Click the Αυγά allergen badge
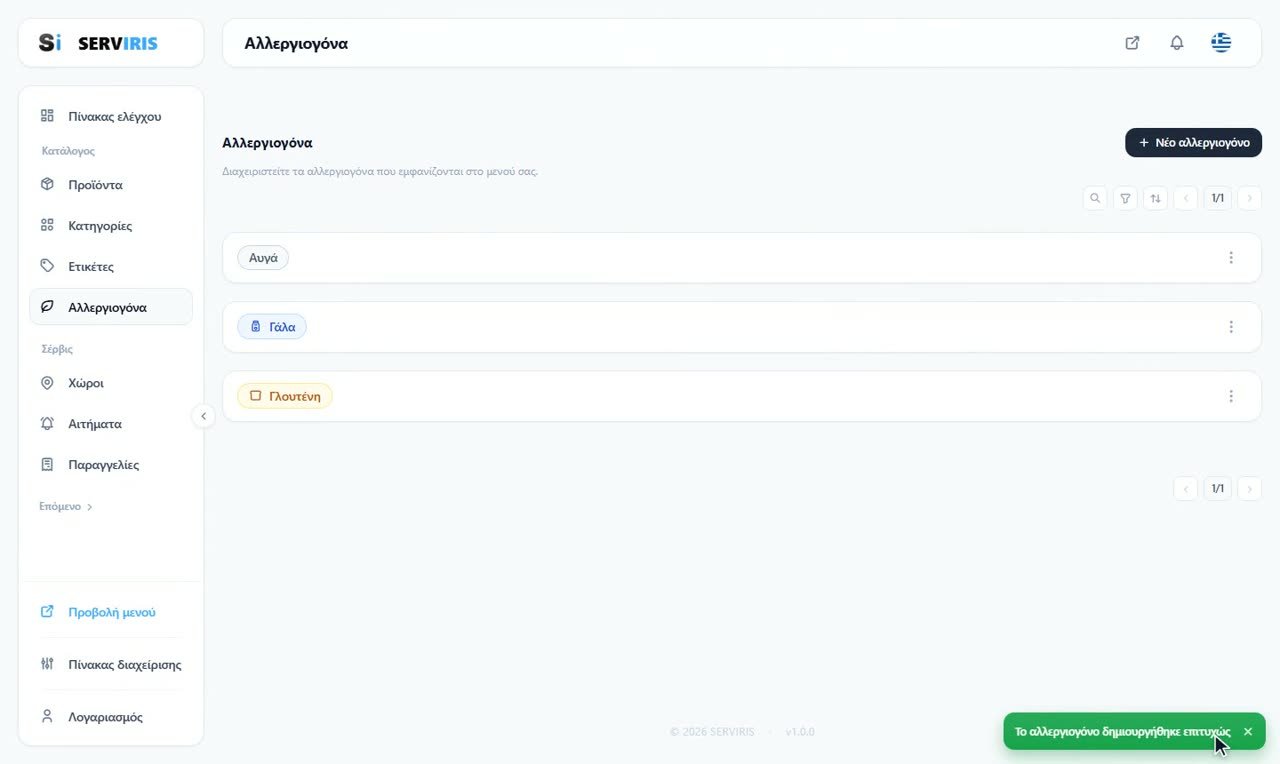 (x=263, y=258)
